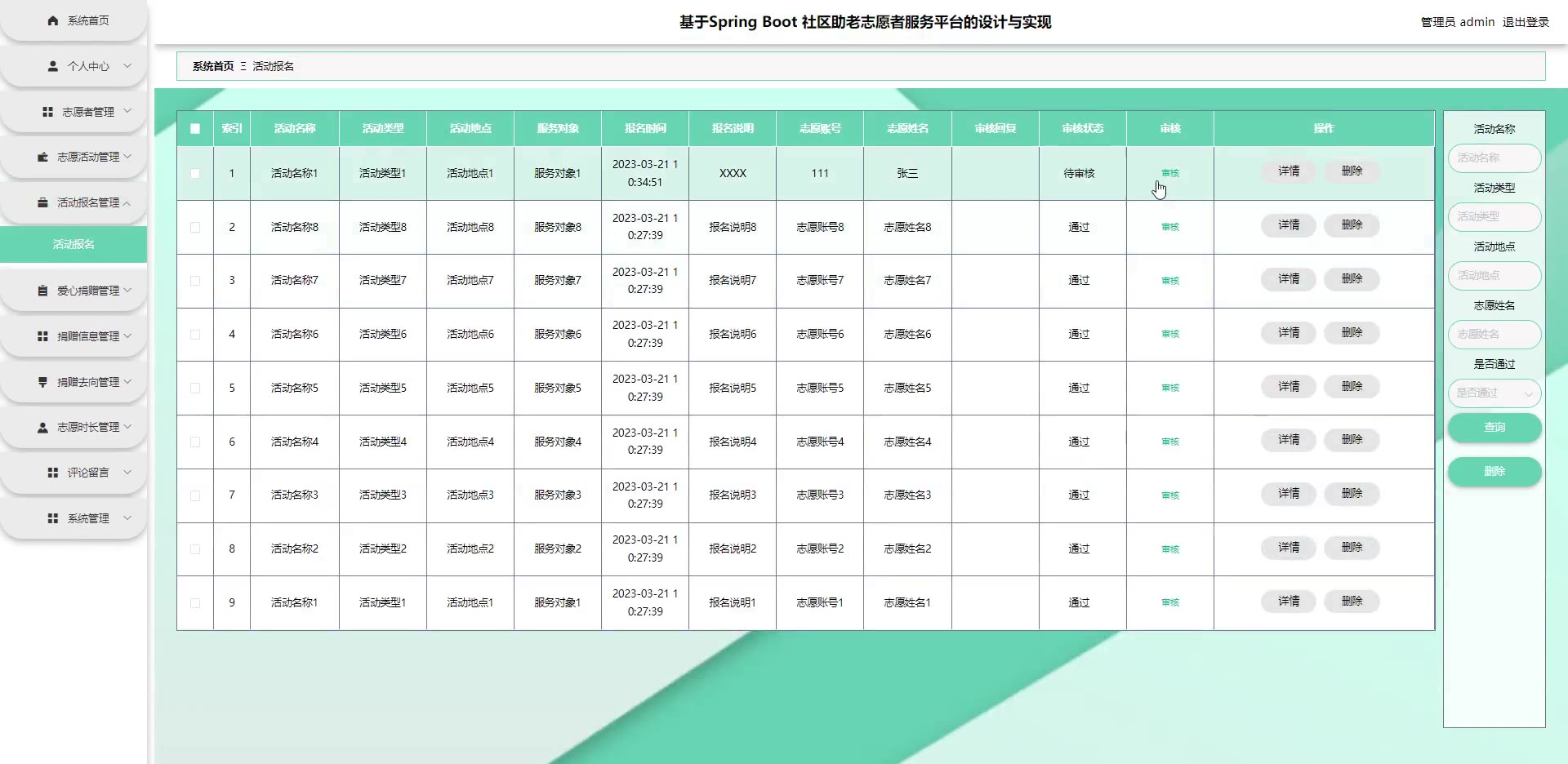Click the 报名说明5 cell
This screenshot has width=1568, height=764.
[x=733, y=388]
